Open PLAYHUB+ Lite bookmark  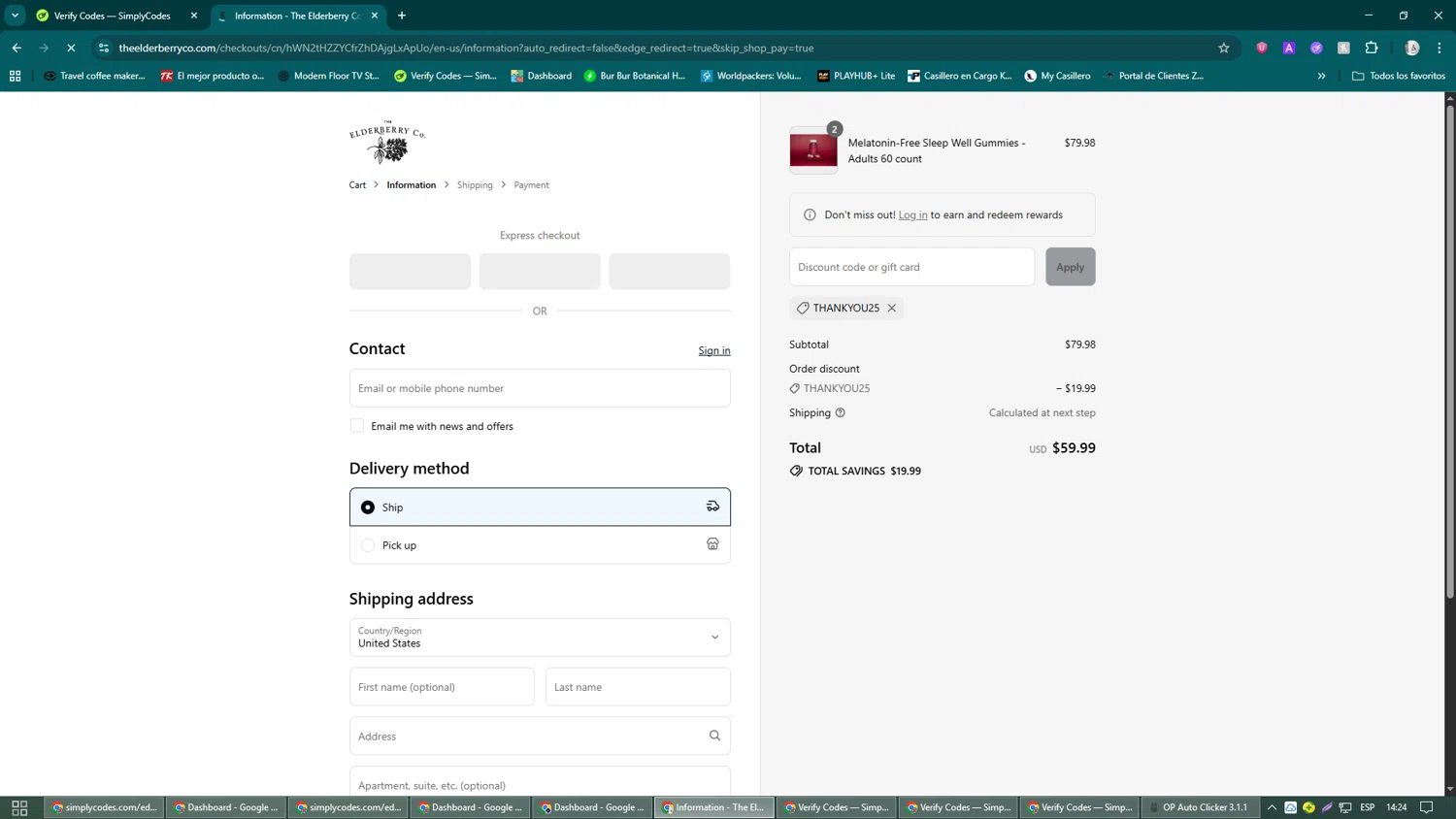856,76
